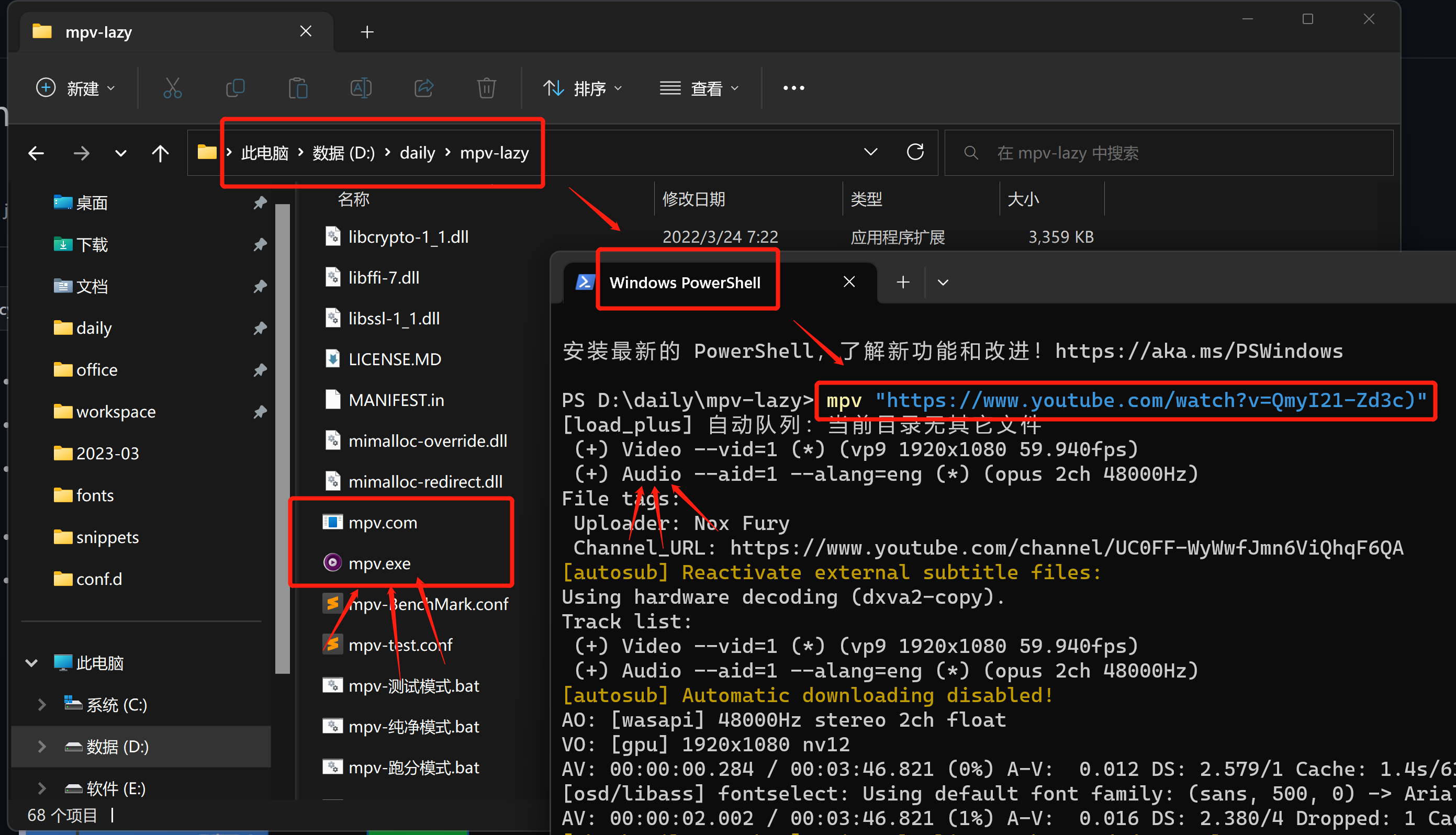
Task: Click the Paste icon in Explorer toolbar
Action: tap(298, 88)
